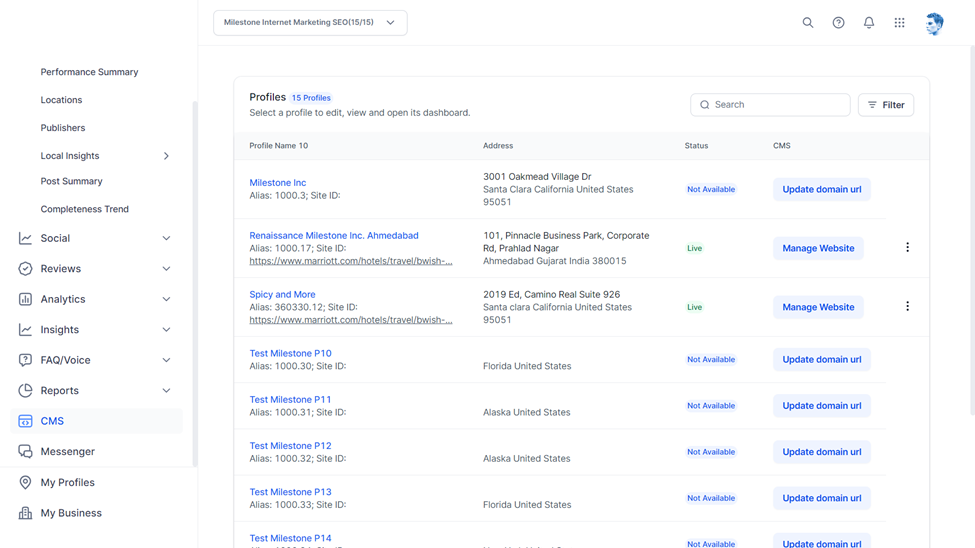Expand the Reports section chevron

166,391
